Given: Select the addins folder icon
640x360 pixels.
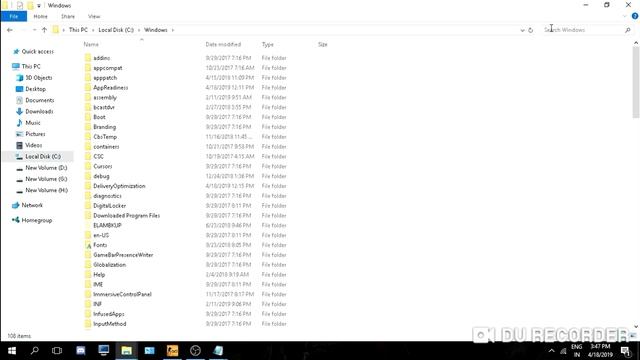Looking at the screenshot, I should coord(88,58).
